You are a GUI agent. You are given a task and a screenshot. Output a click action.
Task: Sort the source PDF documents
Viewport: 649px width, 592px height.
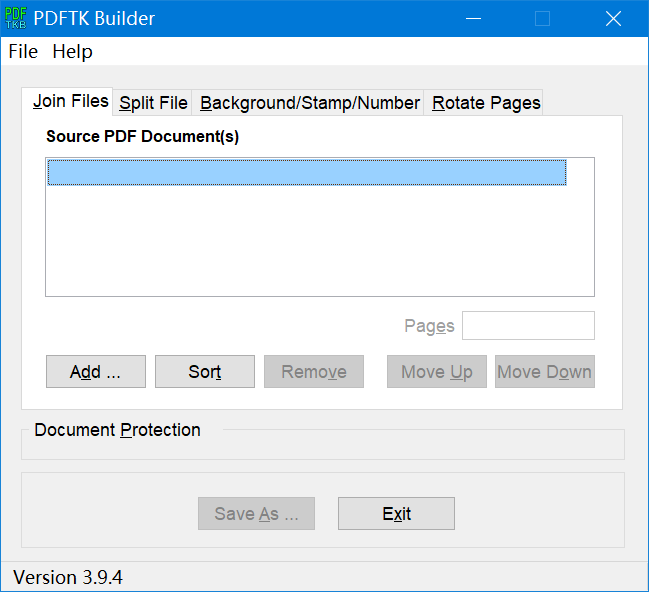[205, 371]
